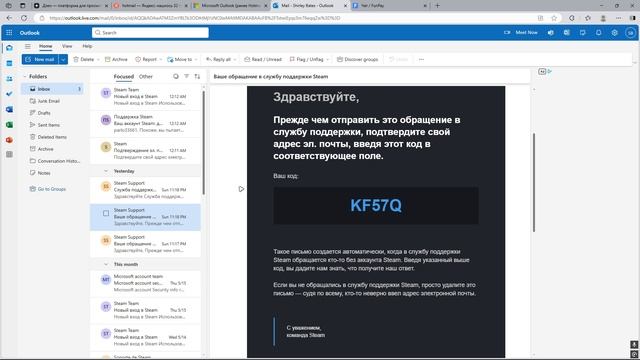Launch the Excel app from left rail
This screenshot has width=640, height=360.
[x=9, y=124]
